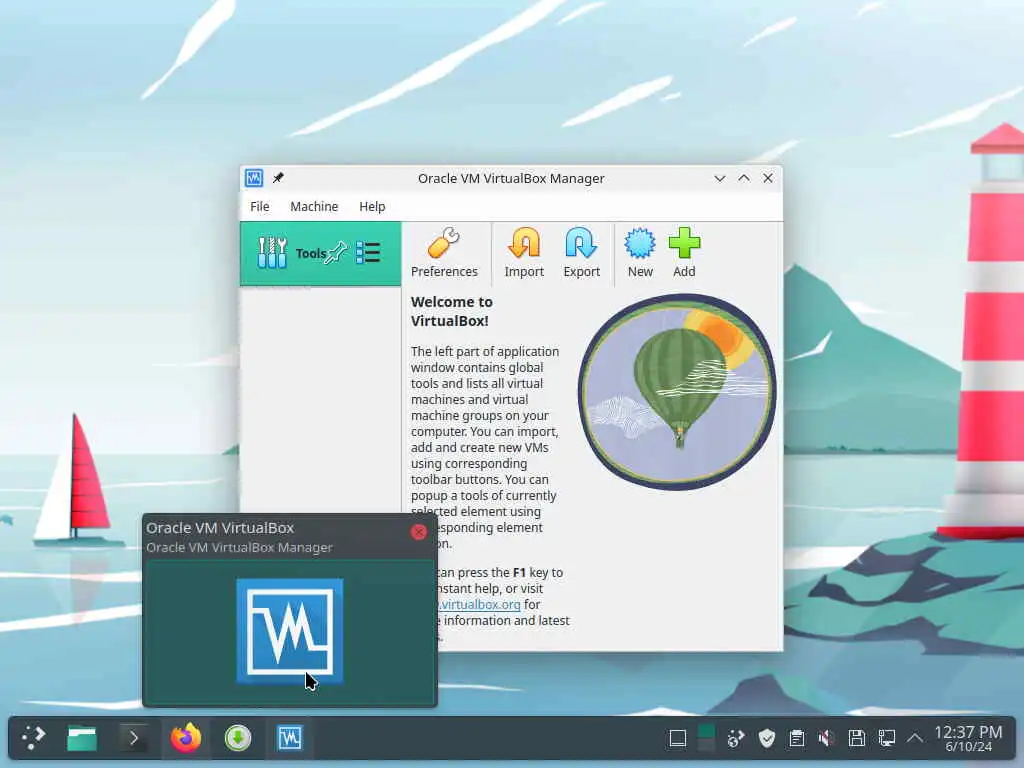This screenshot has height=768, width=1024.
Task: Launch the file manager from taskbar
Action: click(82, 738)
